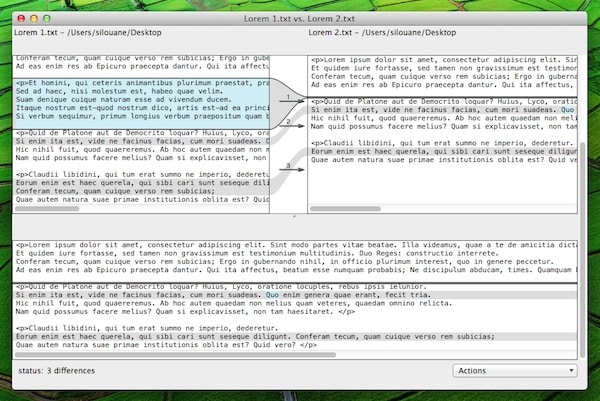Click the line 'Suam denique cuique naturam esse'
Screen dimensions: 600x401
pyautogui.click(x=123, y=99)
